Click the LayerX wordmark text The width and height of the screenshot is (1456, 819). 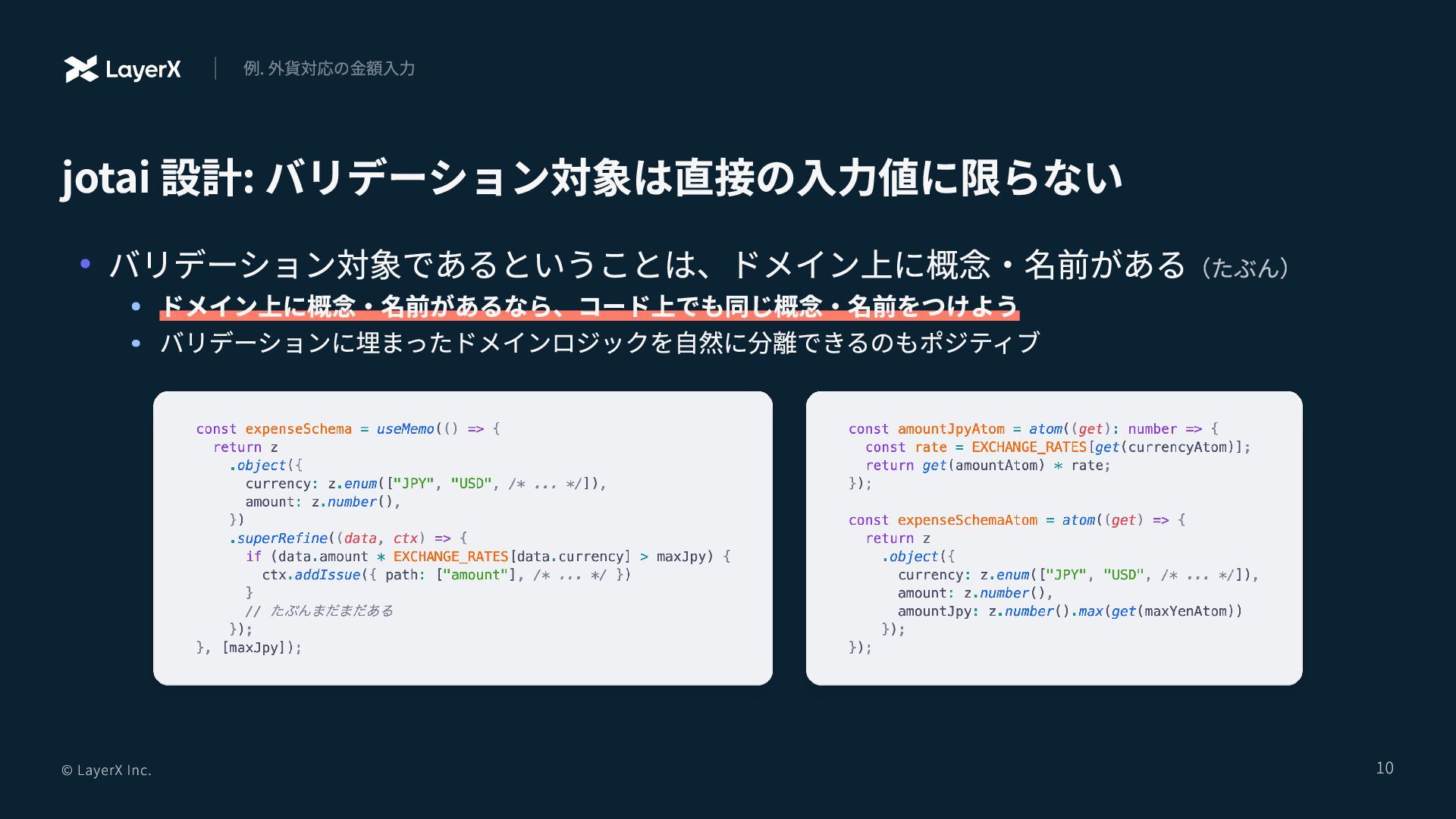(x=143, y=70)
